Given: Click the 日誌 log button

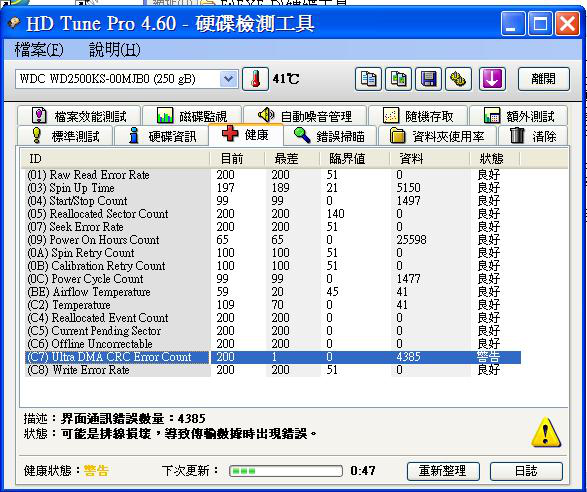Looking at the screenshot, I should pyautogui.click(x=526, y=471).
